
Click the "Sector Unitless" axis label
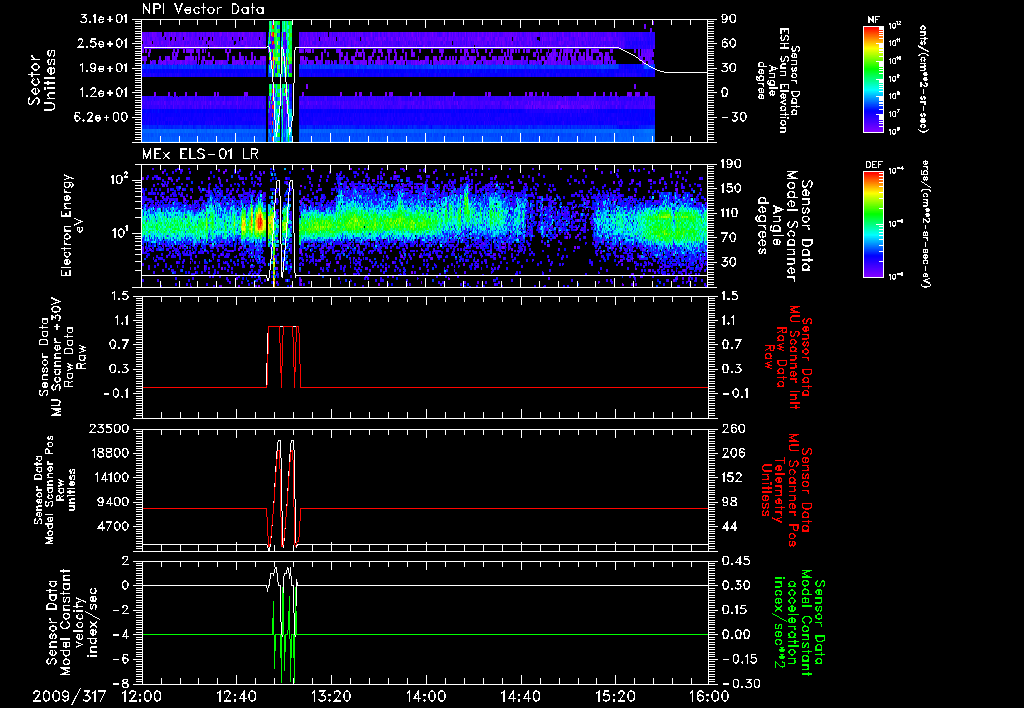(x=42, y=80)
